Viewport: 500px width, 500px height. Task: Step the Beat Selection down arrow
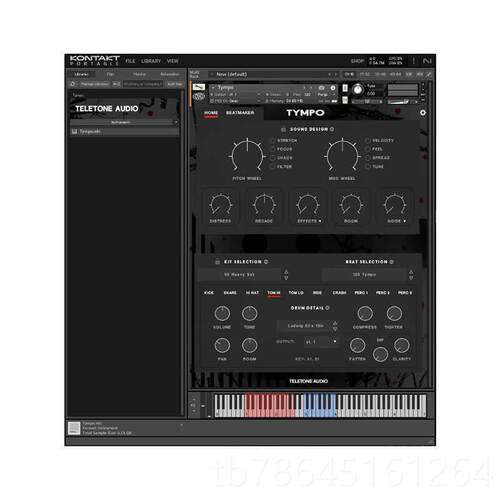(x=411, y=278)
